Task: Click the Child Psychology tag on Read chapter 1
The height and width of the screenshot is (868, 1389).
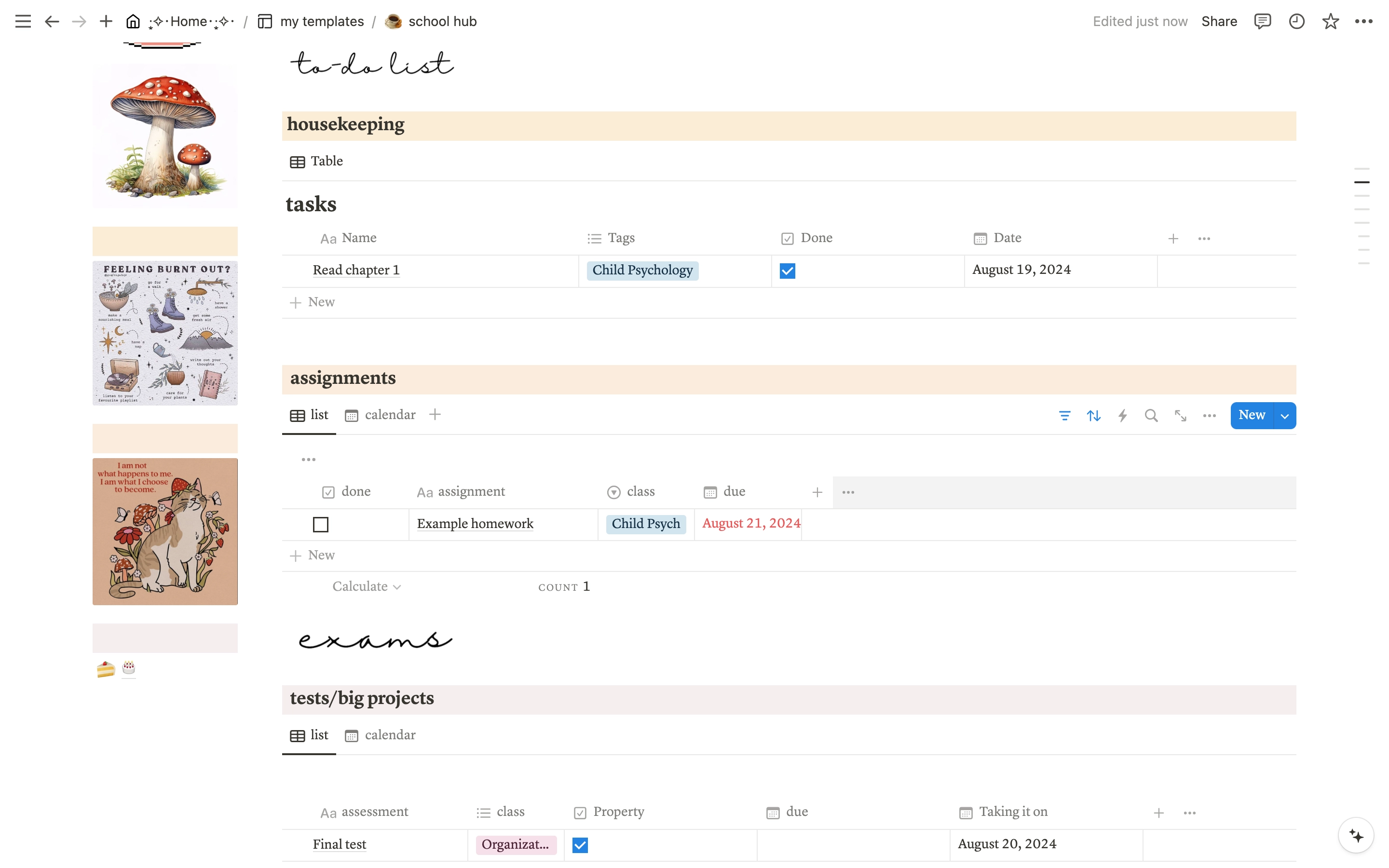Action: [642, 270]
